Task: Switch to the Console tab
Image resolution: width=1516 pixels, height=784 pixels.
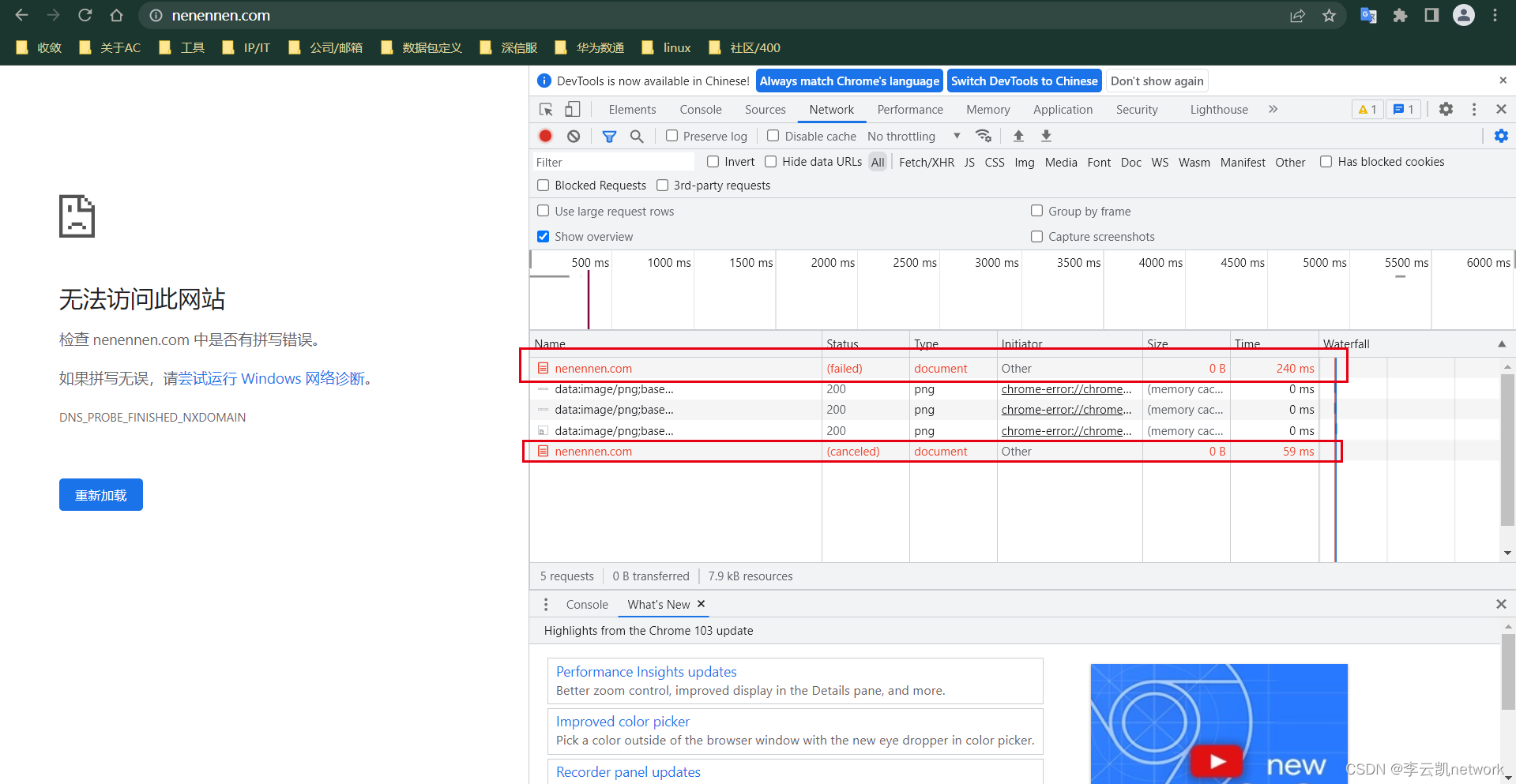Action: tap(700, 109)
